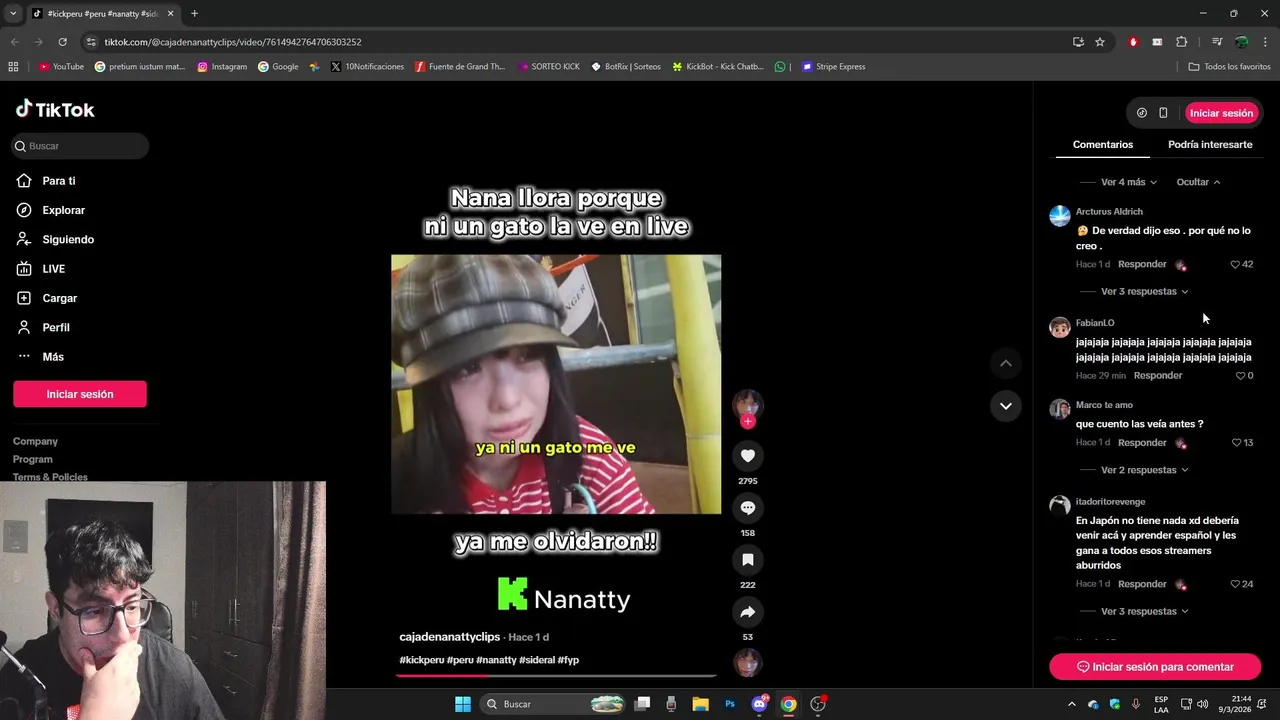Reply to Marco te amo's comment
The height and width of the screenshot is (720, 1280).
click(x=1142, y=442)
